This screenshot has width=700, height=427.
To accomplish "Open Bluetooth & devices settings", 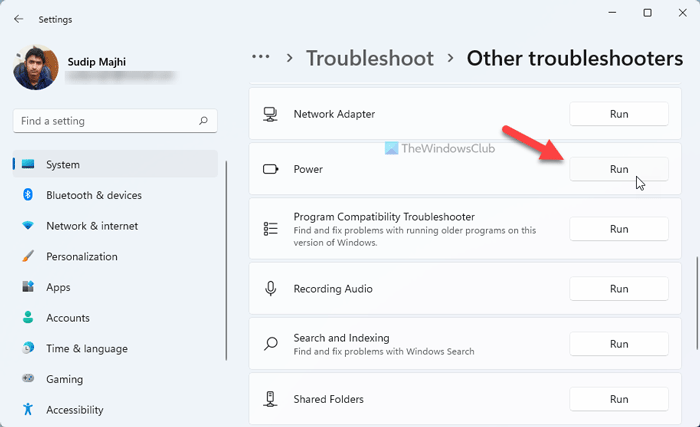I will [x=94, y=195].
